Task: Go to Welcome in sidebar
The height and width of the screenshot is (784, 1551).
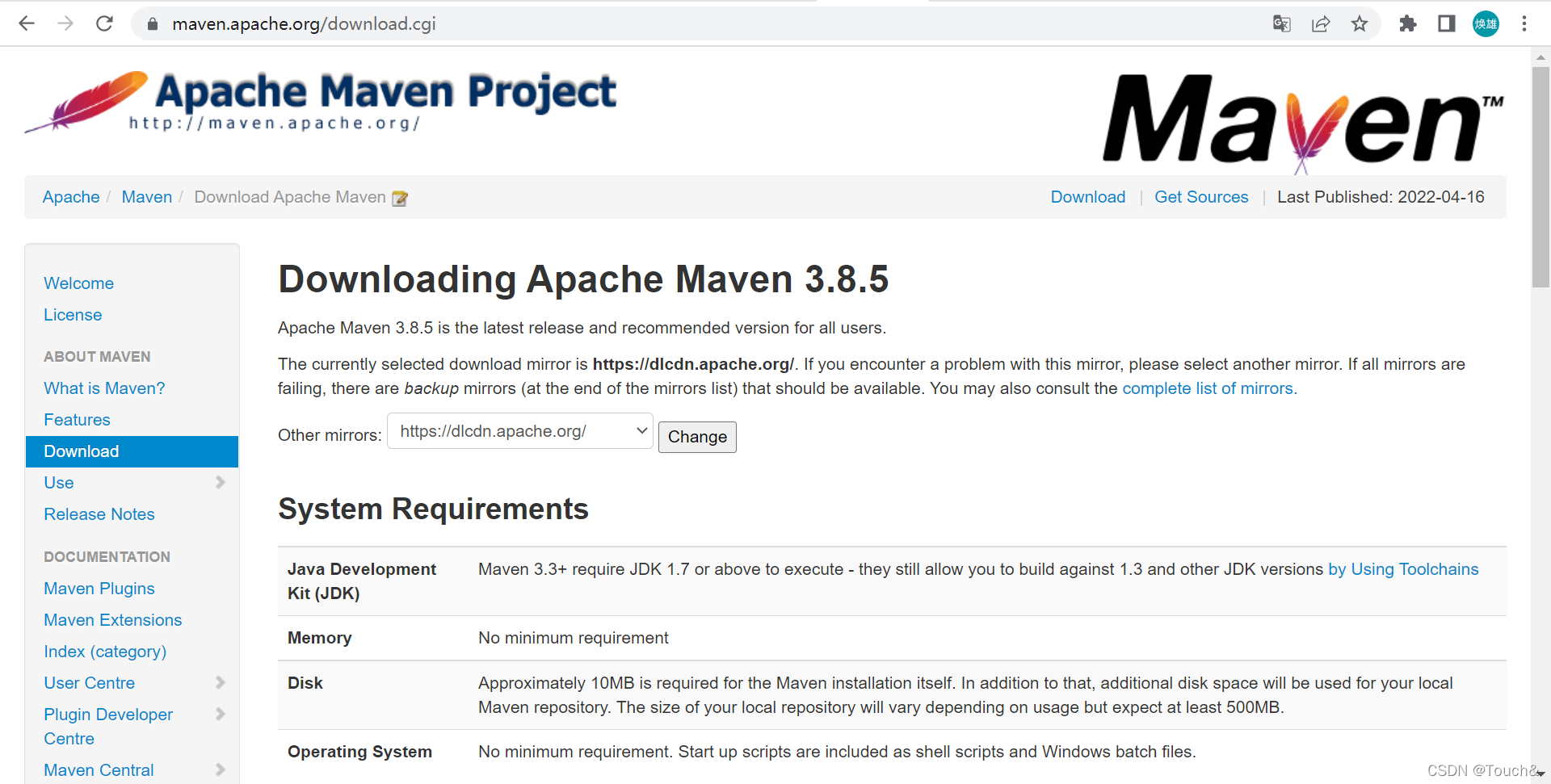Action: 78,283
